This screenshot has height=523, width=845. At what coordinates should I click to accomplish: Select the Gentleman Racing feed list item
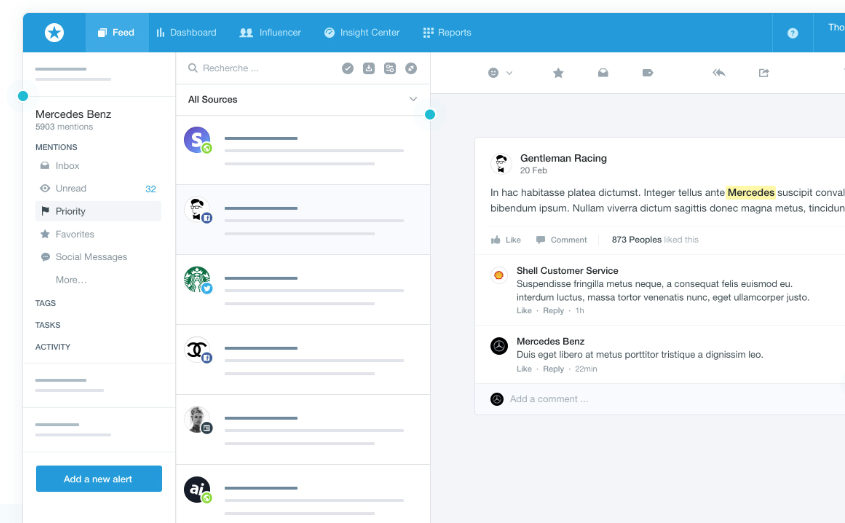pos(303,219)
